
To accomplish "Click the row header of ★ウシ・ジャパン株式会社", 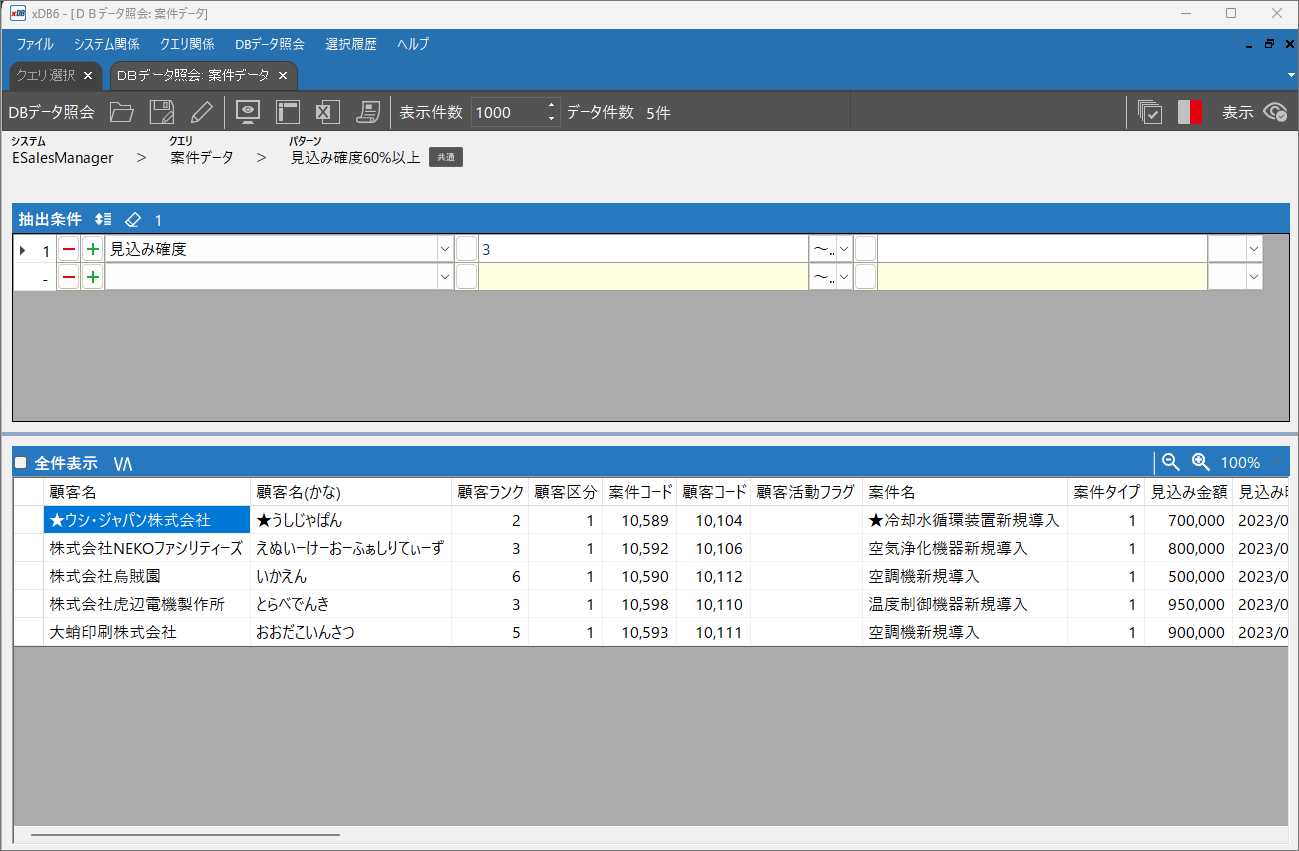I will pyautogui.click(x=28, y=520).
